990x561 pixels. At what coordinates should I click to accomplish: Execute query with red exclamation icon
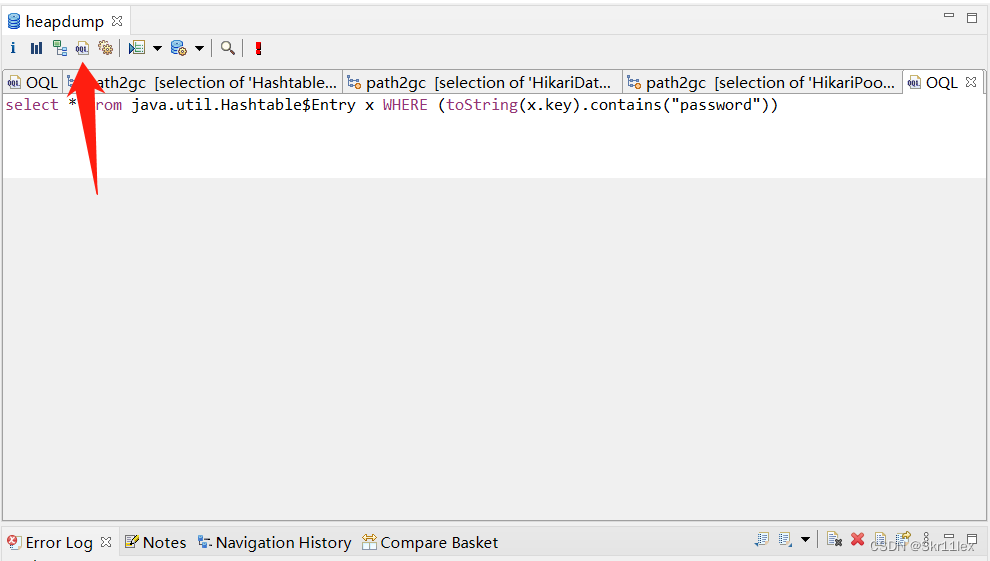click(x=258, y=49)
